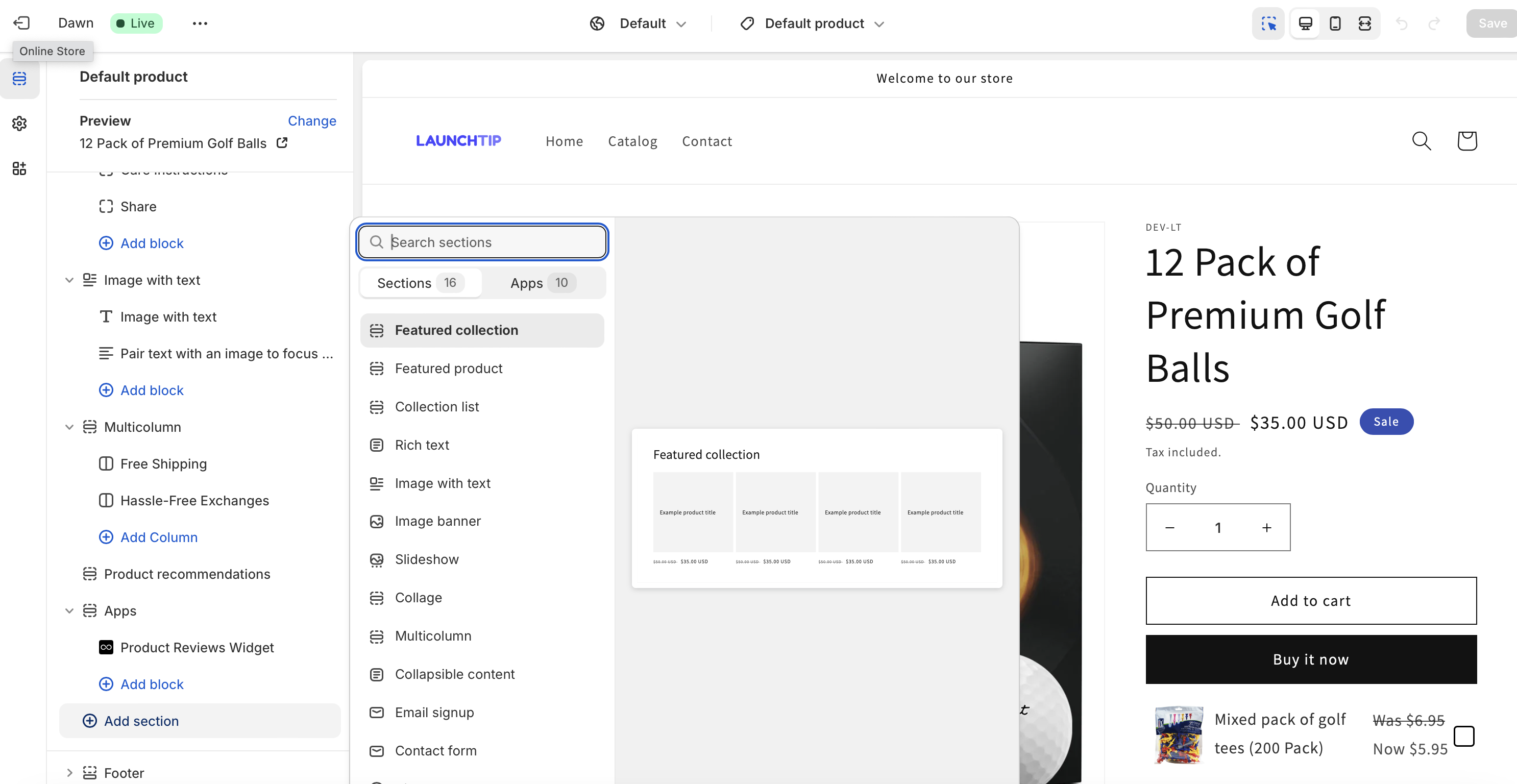
Task: Choose Featured collection section
Action: pos(482,330)
